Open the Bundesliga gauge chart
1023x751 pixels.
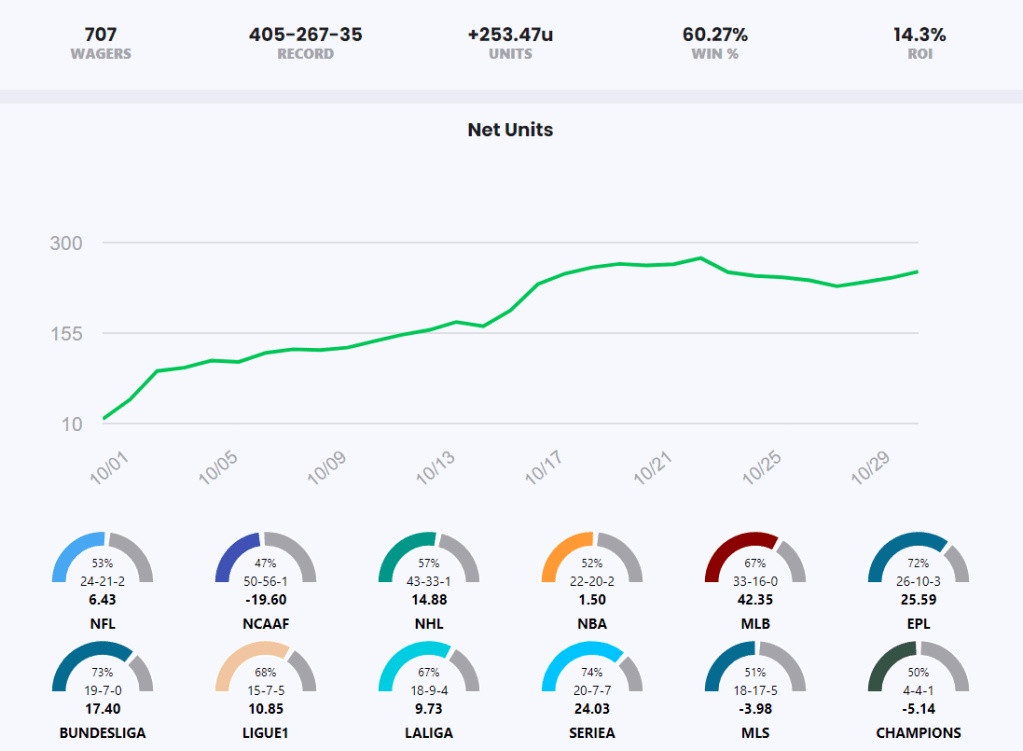(x=102, y=667)
